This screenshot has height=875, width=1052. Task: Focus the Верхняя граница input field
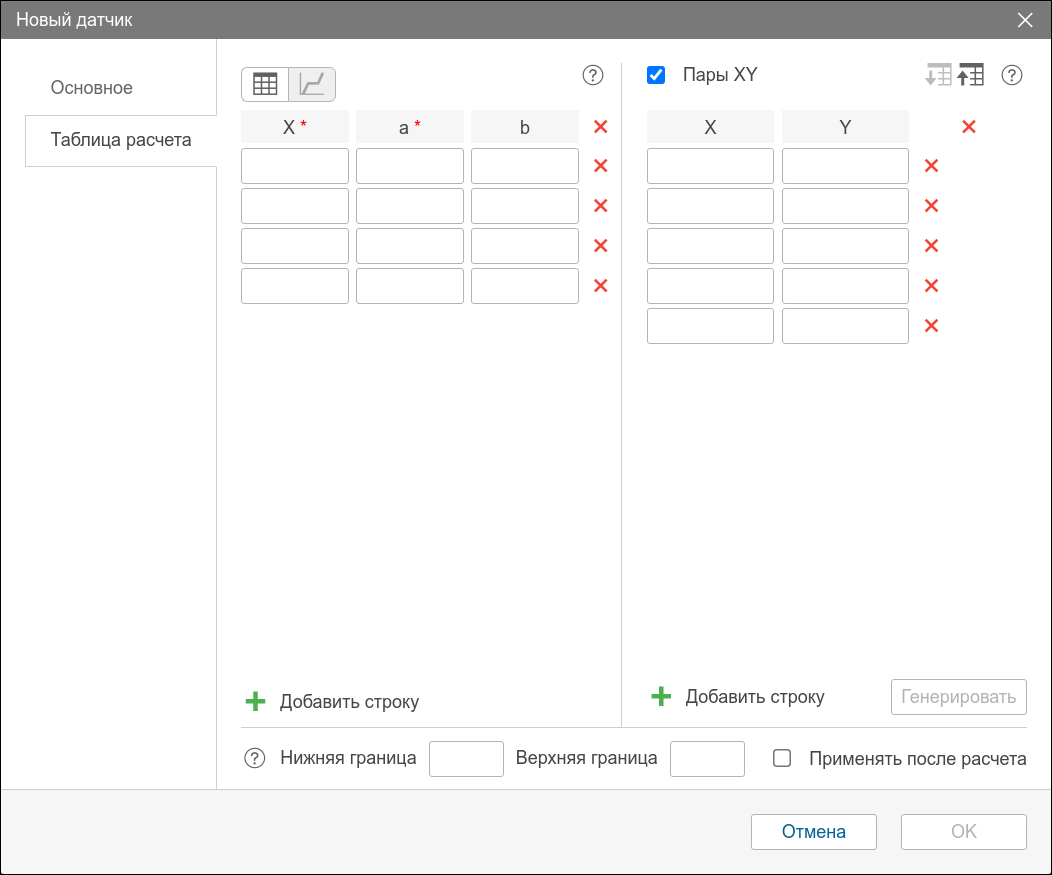click(707, 759)
